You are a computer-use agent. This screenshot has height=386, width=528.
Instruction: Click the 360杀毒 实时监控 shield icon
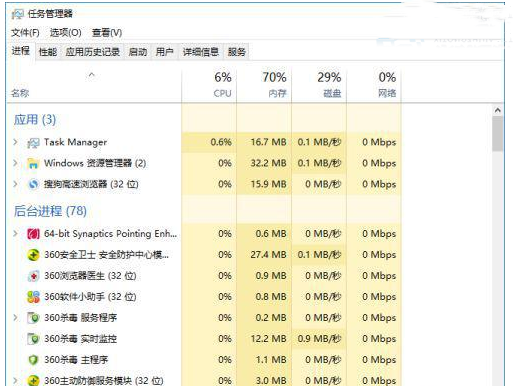(x=33, y=339)
